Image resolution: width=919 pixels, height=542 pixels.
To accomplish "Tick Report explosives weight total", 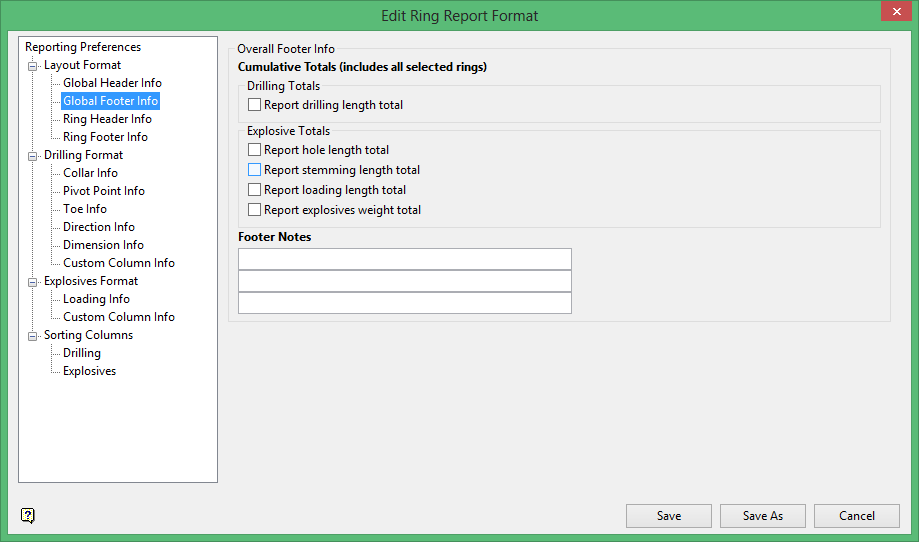I will 255,210.
